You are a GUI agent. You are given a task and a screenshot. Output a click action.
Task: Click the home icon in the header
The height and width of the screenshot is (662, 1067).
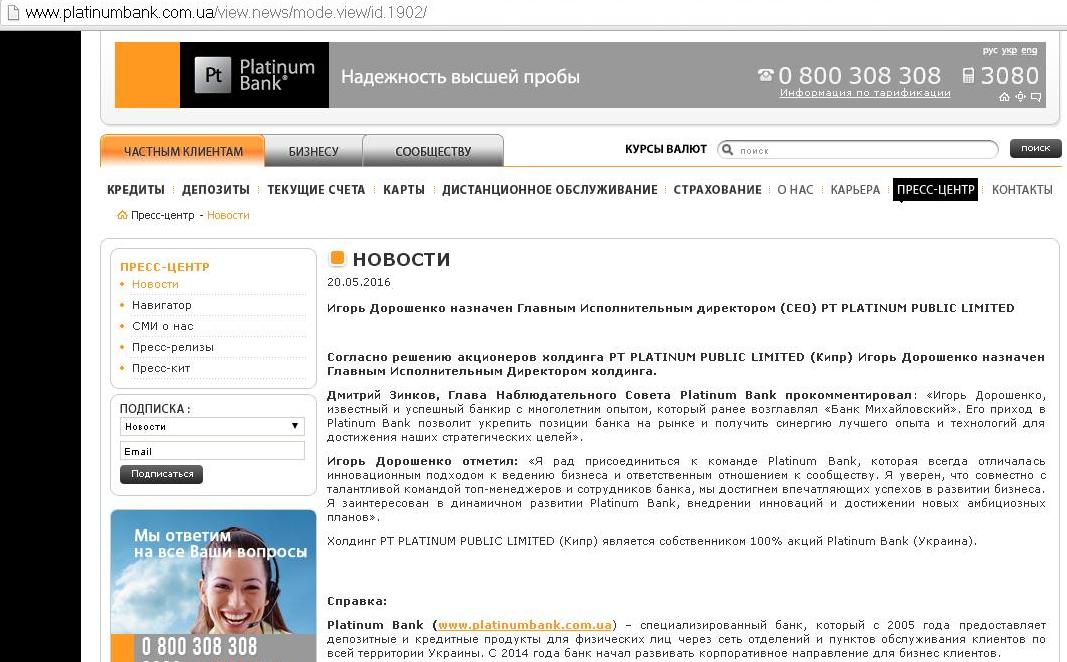1004,97
